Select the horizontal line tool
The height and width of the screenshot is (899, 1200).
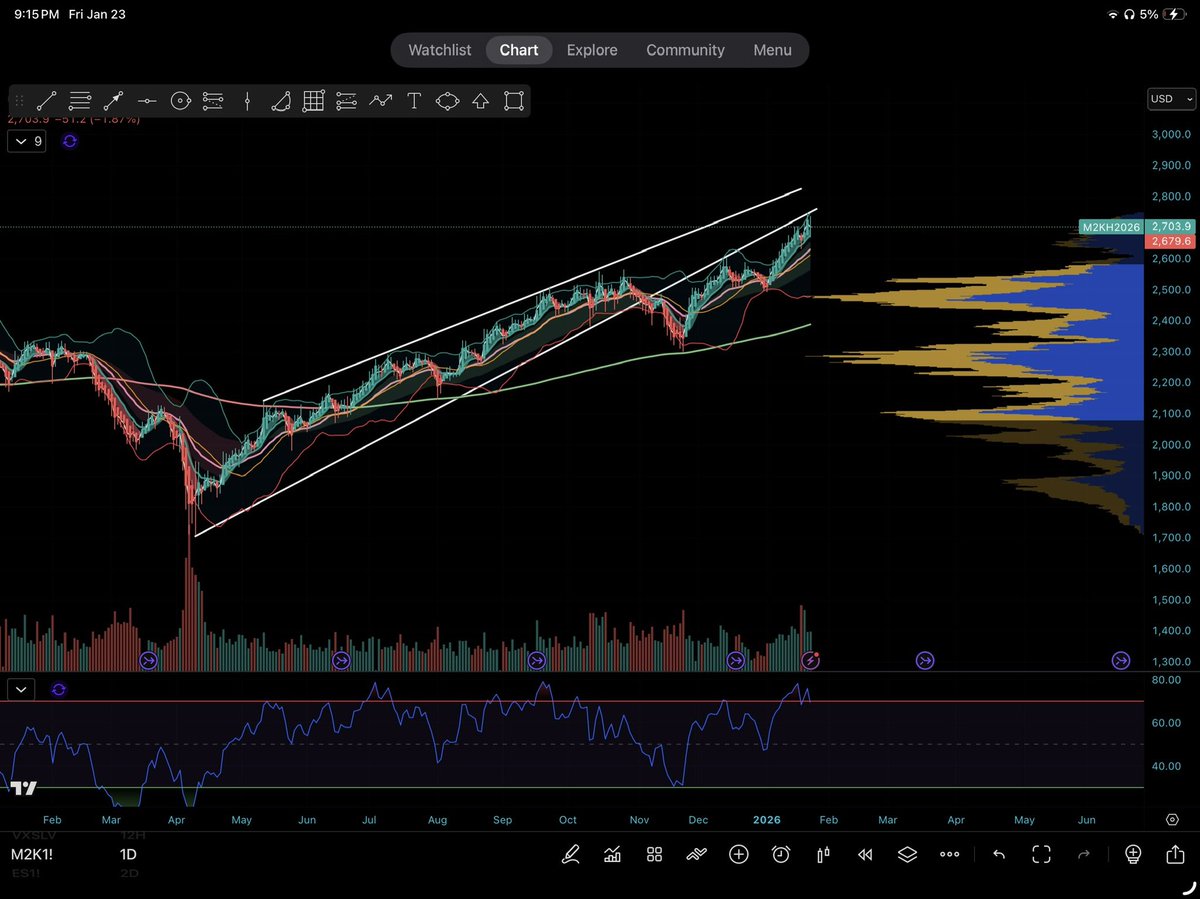(x=147, y=100)
